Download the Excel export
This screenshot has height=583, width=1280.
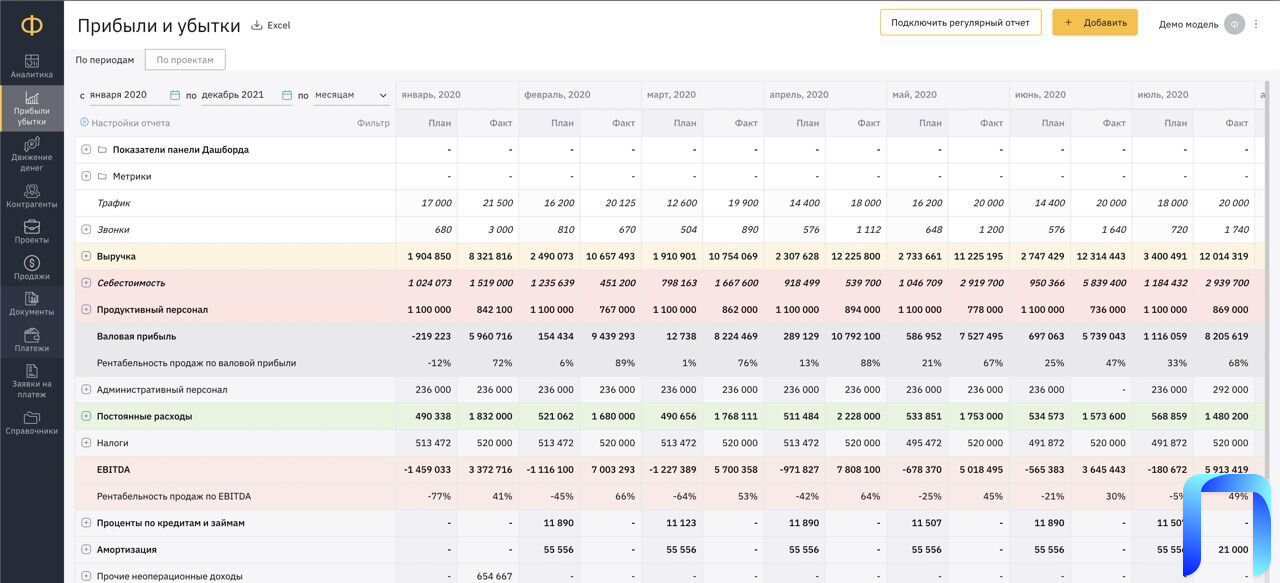tap(270, 25)
